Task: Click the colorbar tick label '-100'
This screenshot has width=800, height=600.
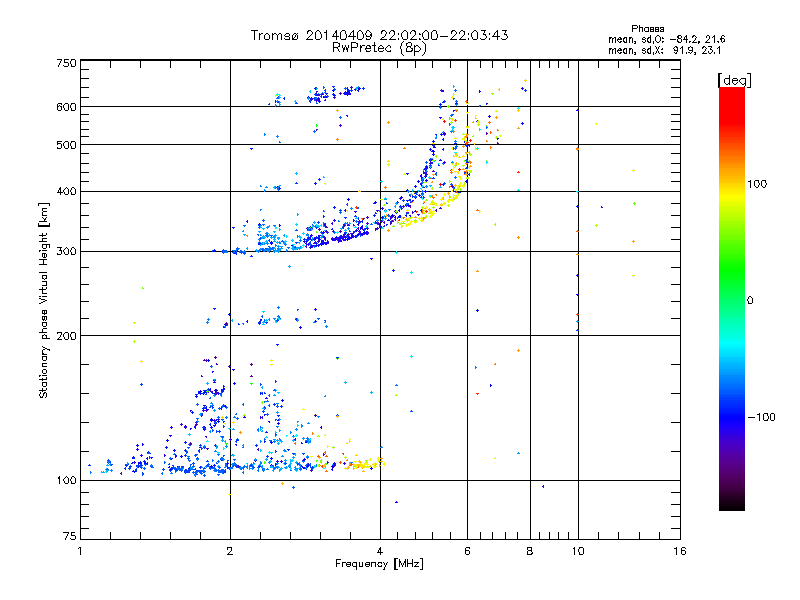Action: pyautogui.click(x=761, y=417)
